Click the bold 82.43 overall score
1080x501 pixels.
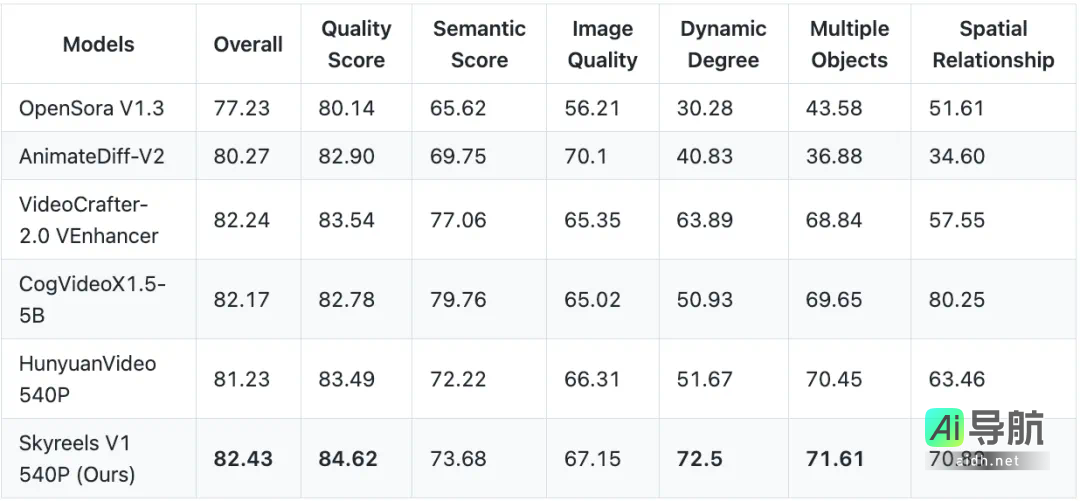[x=243, y=459]
